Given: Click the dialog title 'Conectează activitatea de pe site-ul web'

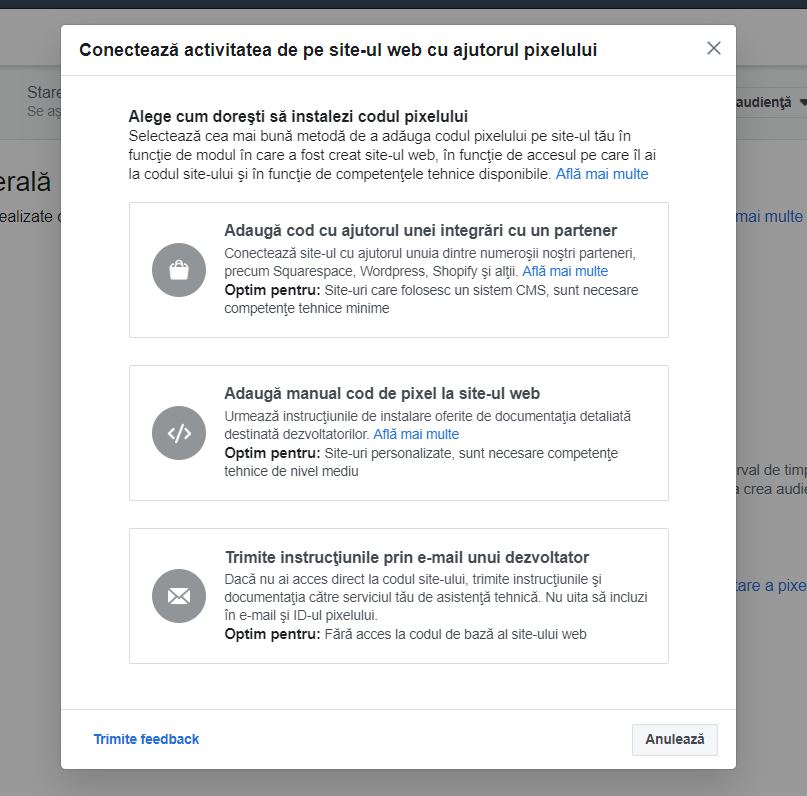Looking at the screenshot, I should pyautogui.click(x=338, y=49).
